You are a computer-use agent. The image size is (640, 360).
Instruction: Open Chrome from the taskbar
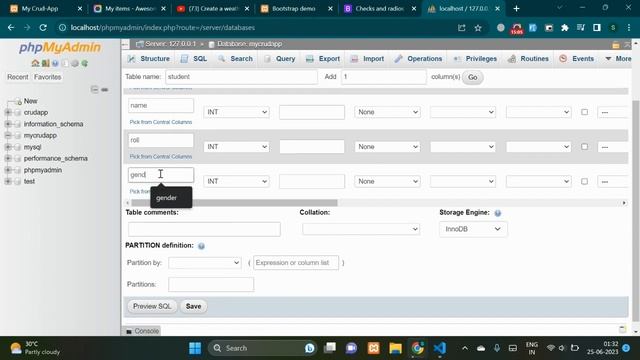click(x=417, y=348)
